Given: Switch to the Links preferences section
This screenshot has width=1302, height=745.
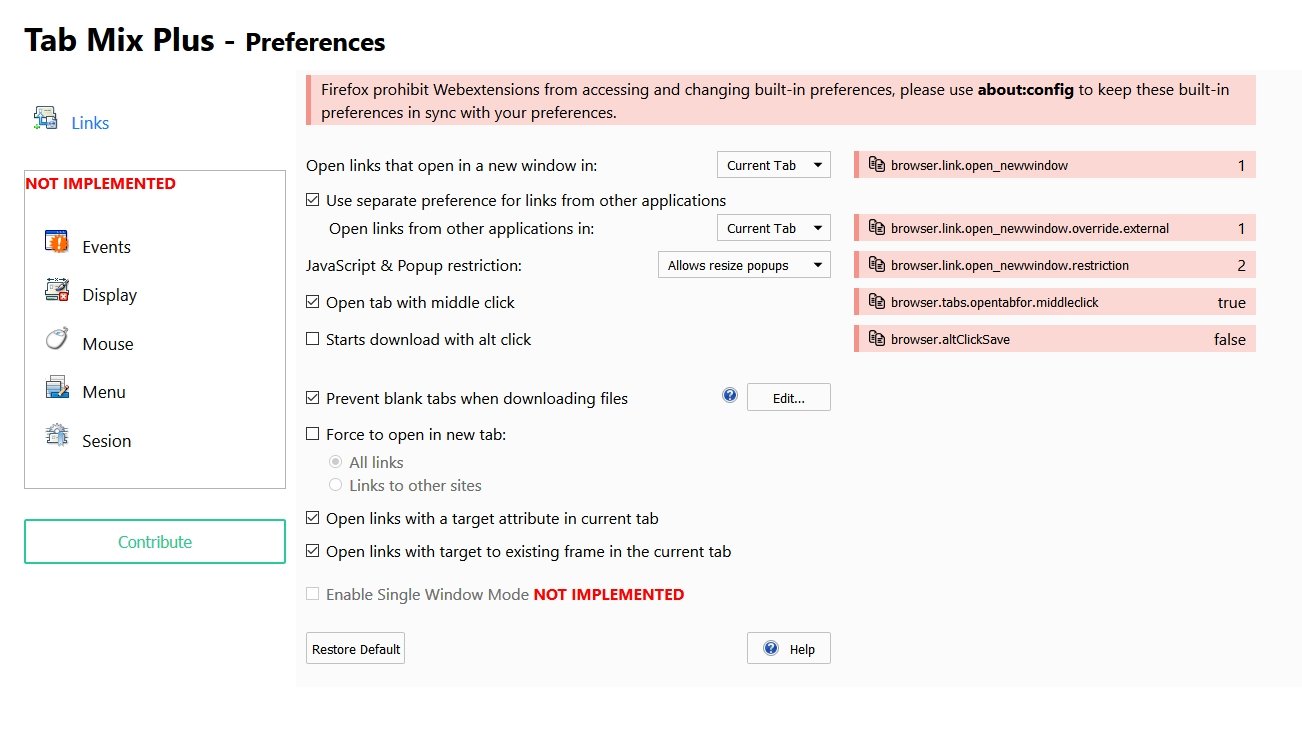Looking at the screenshot, I should (x=90, y=123).
